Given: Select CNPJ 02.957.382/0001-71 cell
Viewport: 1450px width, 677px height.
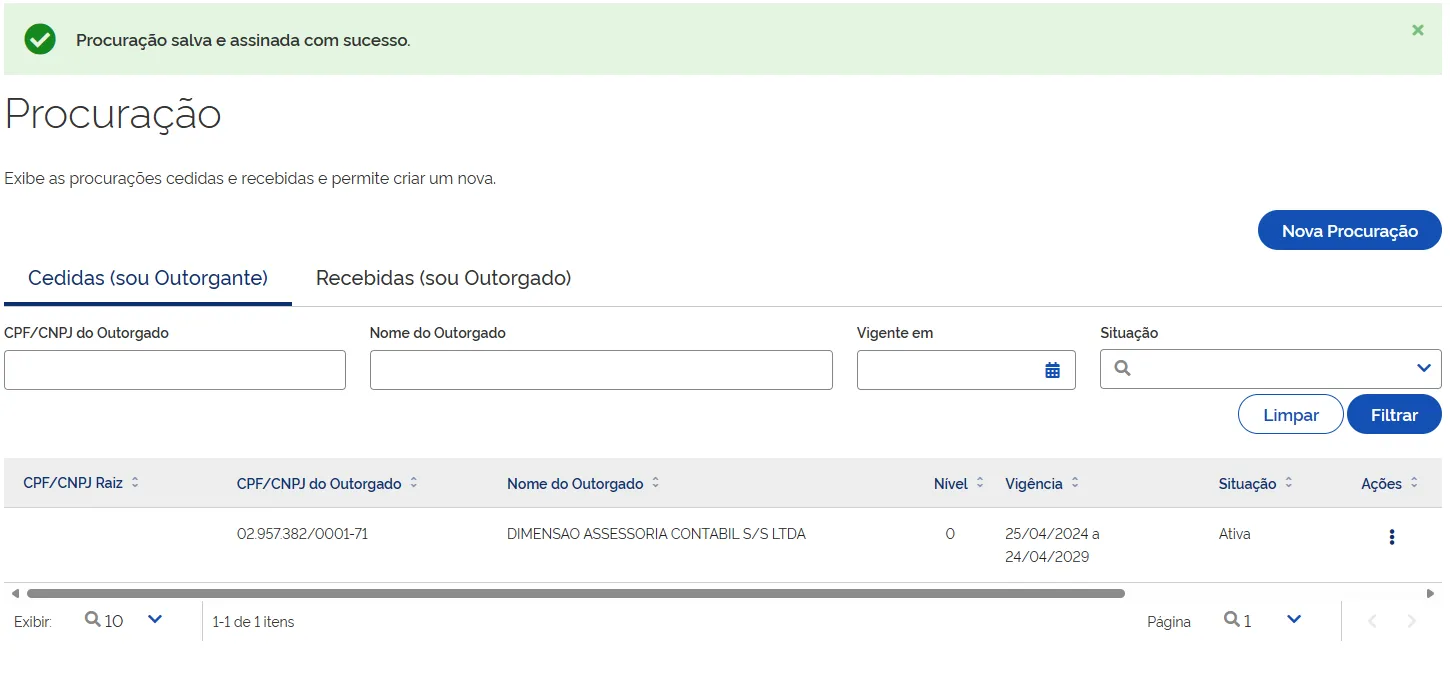Looking at the screenshot, I should point(302,534).
